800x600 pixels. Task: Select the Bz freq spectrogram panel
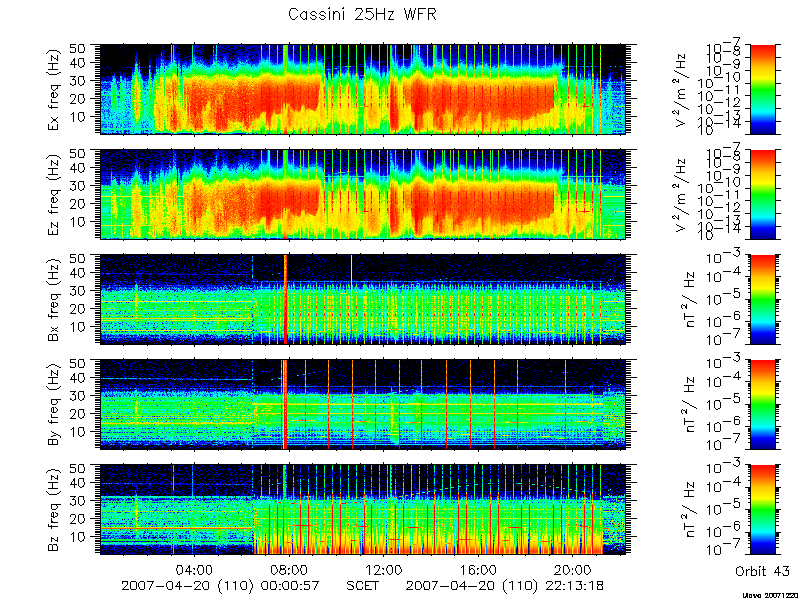(362, 509)
